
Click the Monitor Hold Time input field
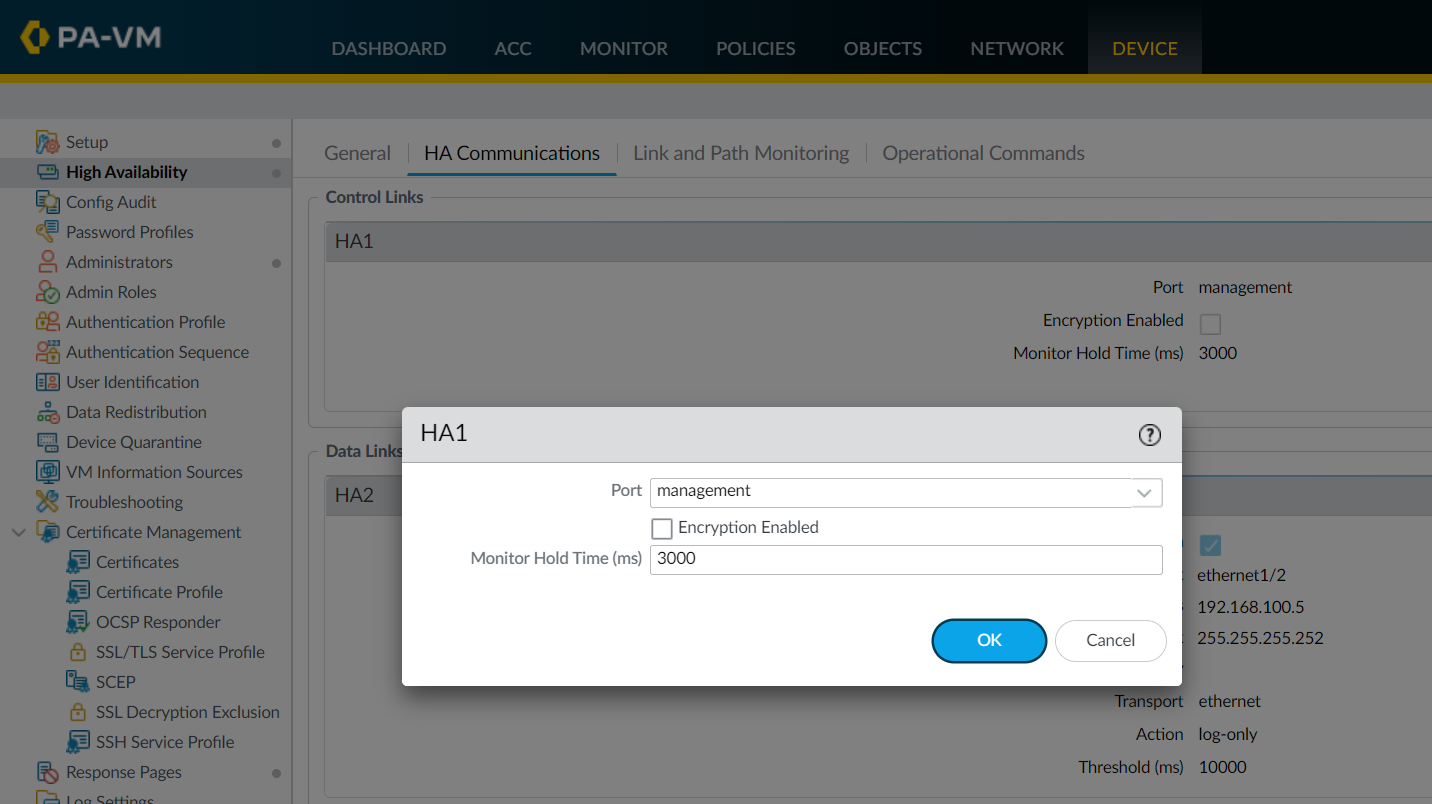[x=905, y=560]
